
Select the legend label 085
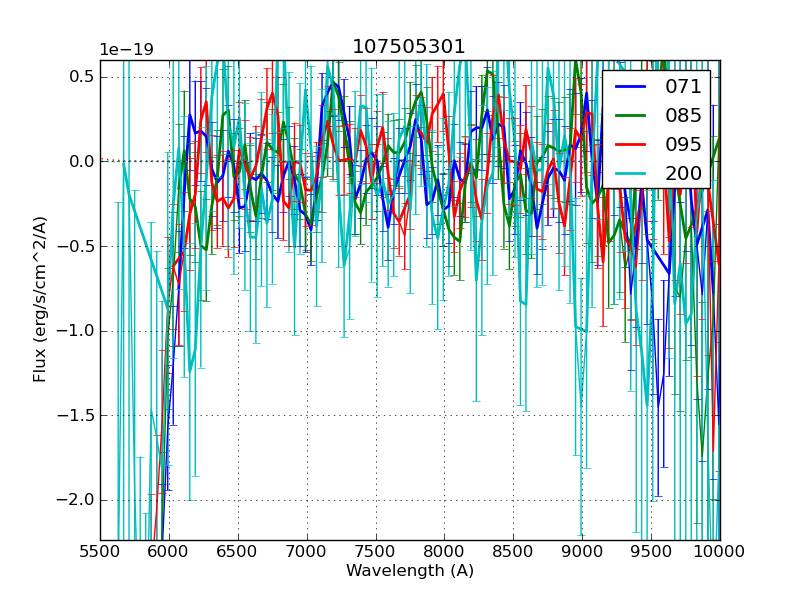pyautogui.click(x=684, y=116)
